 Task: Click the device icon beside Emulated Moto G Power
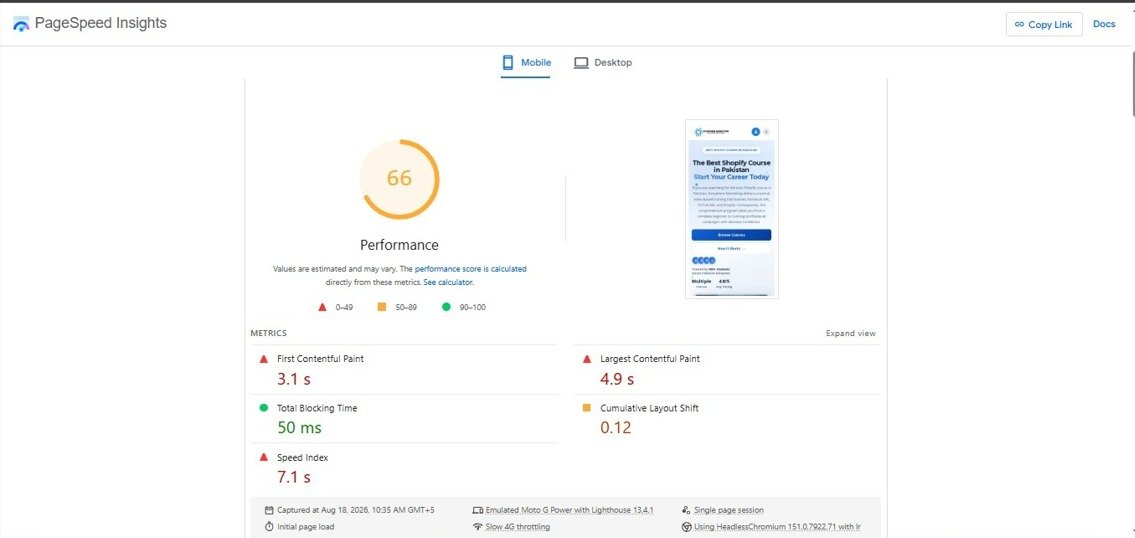(477, 510)
